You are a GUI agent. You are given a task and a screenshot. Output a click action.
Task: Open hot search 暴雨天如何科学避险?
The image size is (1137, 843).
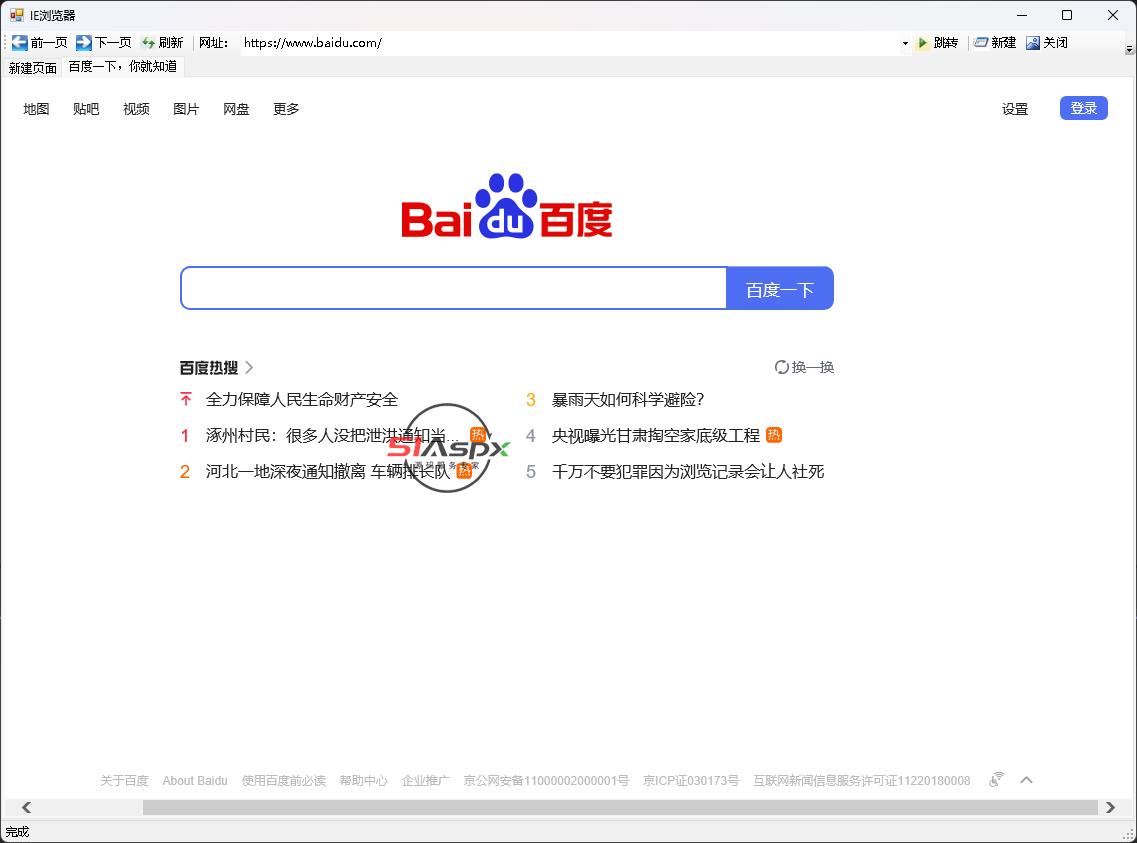tap(628, 399)
